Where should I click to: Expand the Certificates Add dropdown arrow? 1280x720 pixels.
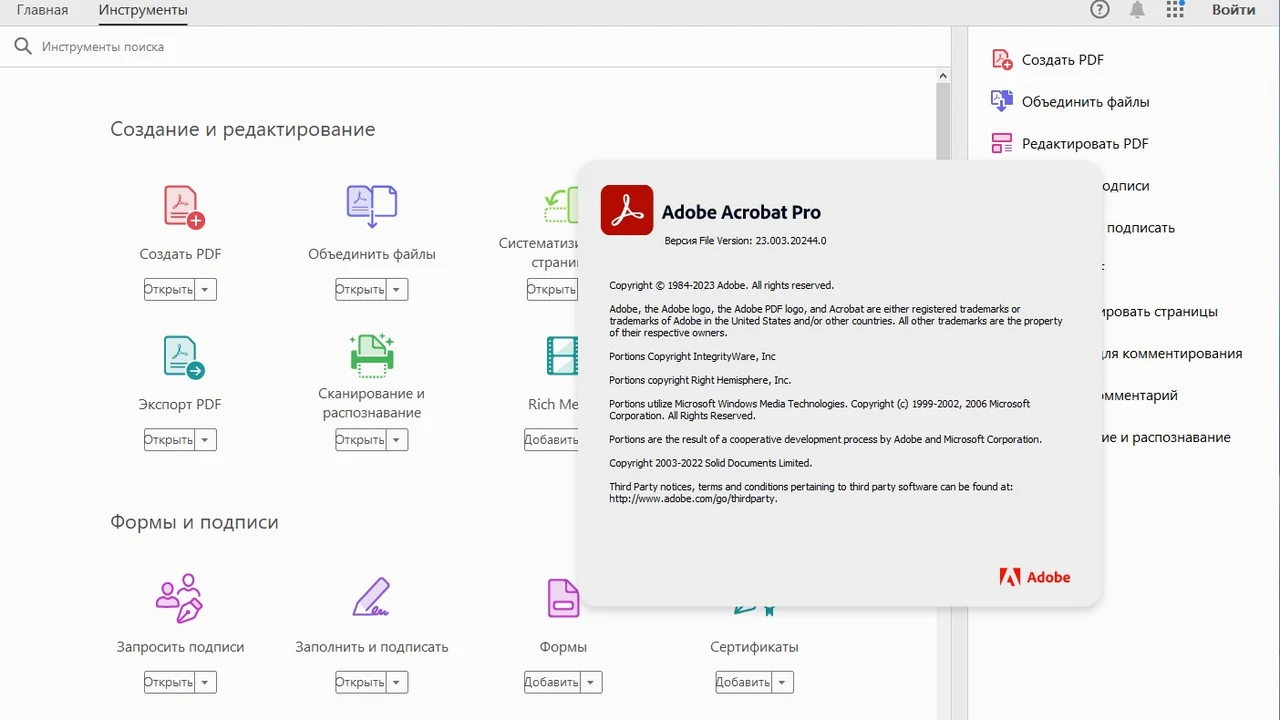click(782, 683)
